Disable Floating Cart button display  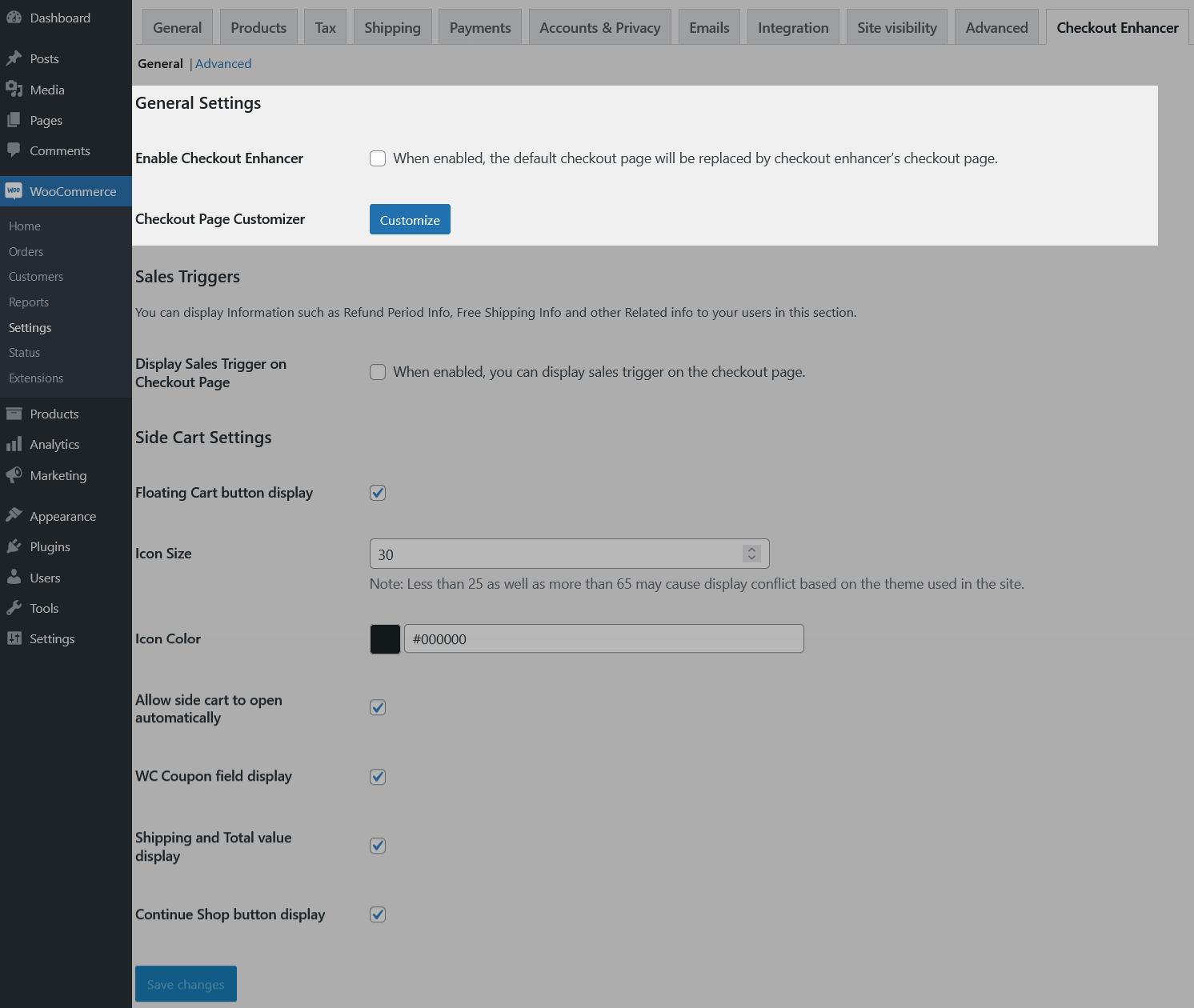click(377, 493)
